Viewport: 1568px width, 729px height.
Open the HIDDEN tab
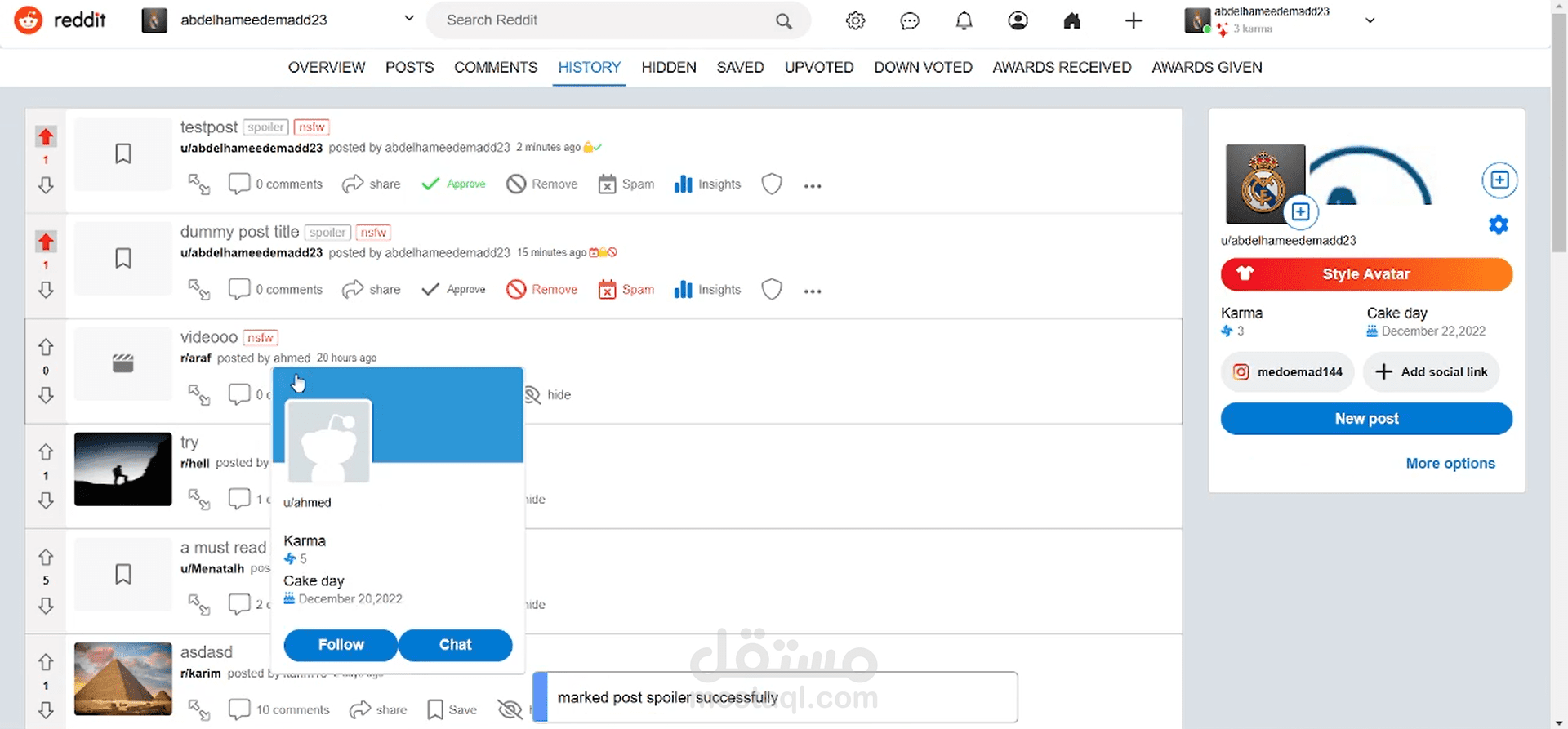point(669,67)
